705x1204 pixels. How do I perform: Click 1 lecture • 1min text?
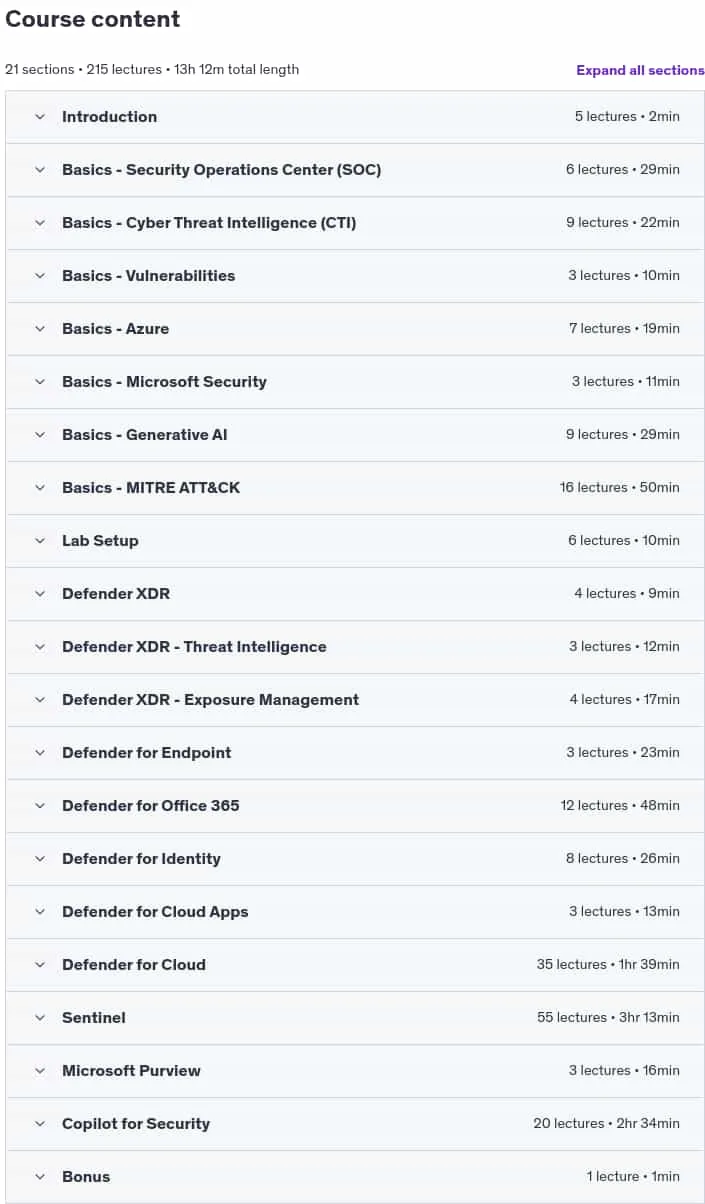633,1177
